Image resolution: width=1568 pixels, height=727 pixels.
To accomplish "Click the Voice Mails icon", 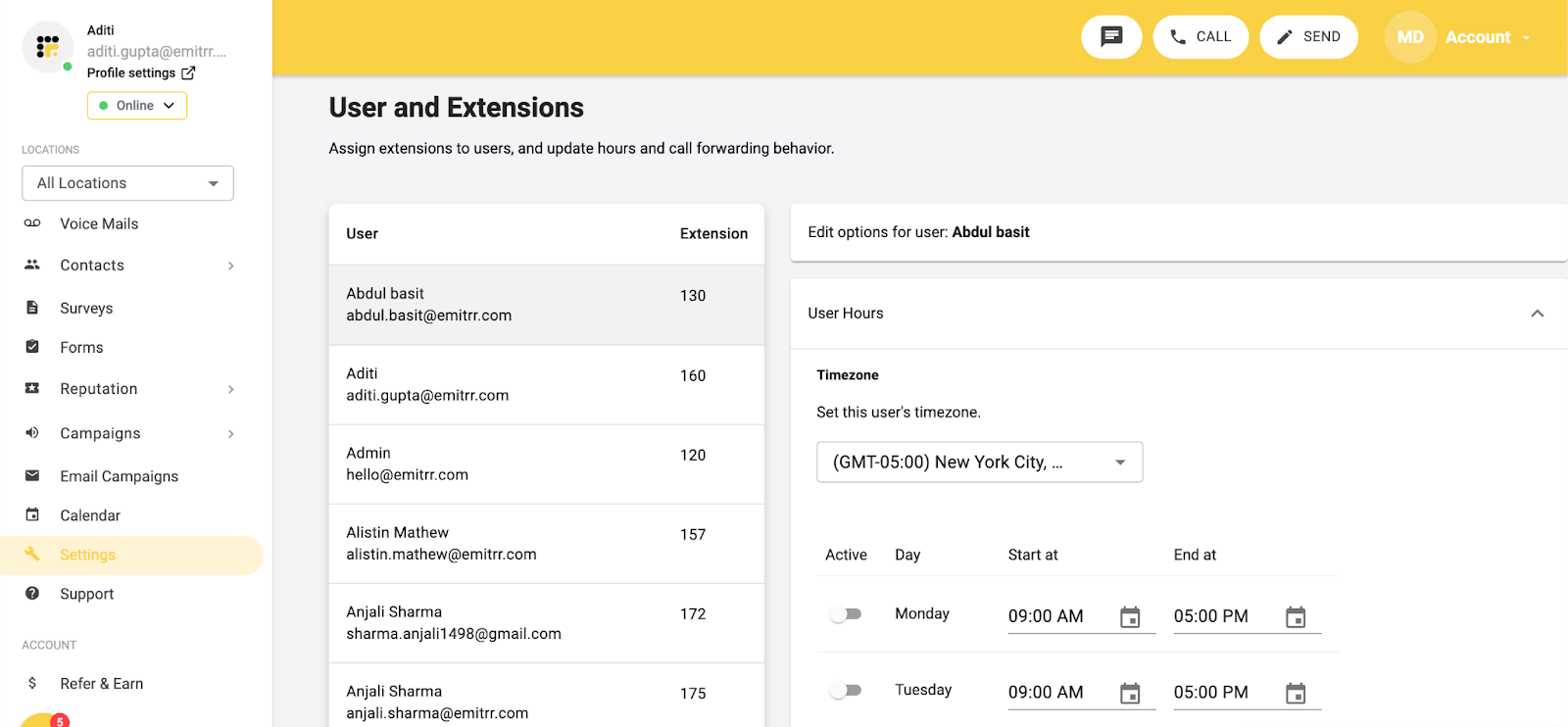I will 32,223.
